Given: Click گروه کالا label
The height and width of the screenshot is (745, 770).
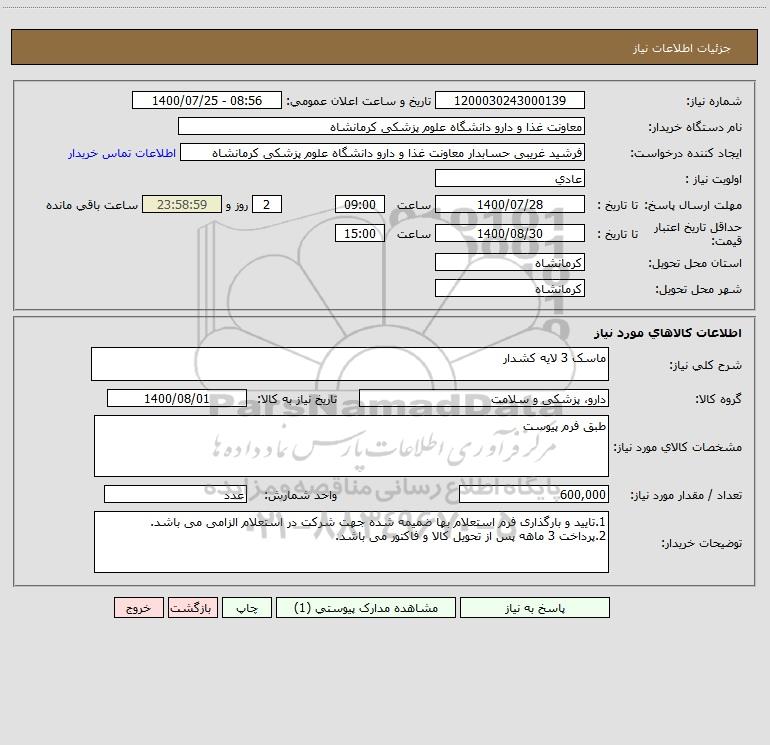Looking at the screenshot, I should [718, 399].
